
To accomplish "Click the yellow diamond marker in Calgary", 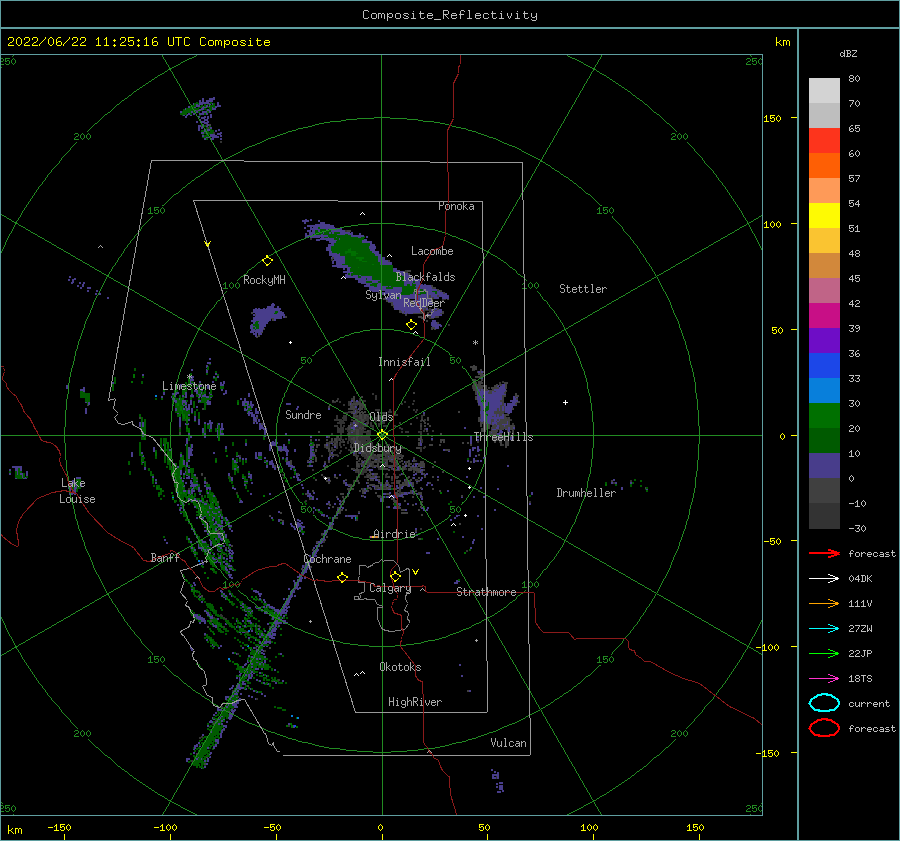I will pos(395,576).
